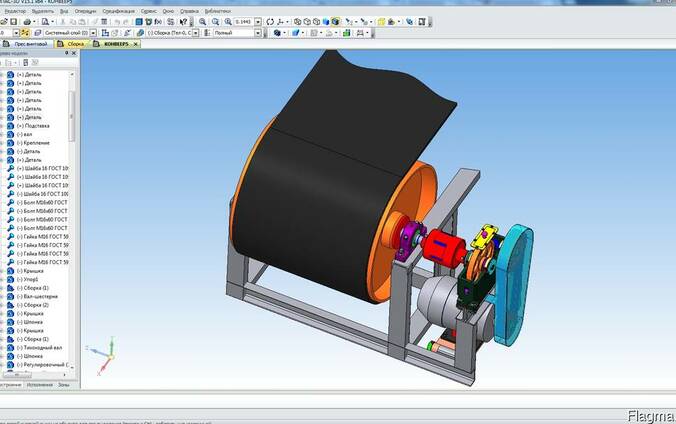Open the Сборка (Тел-0) state dropdown

(x=194, y=32)
